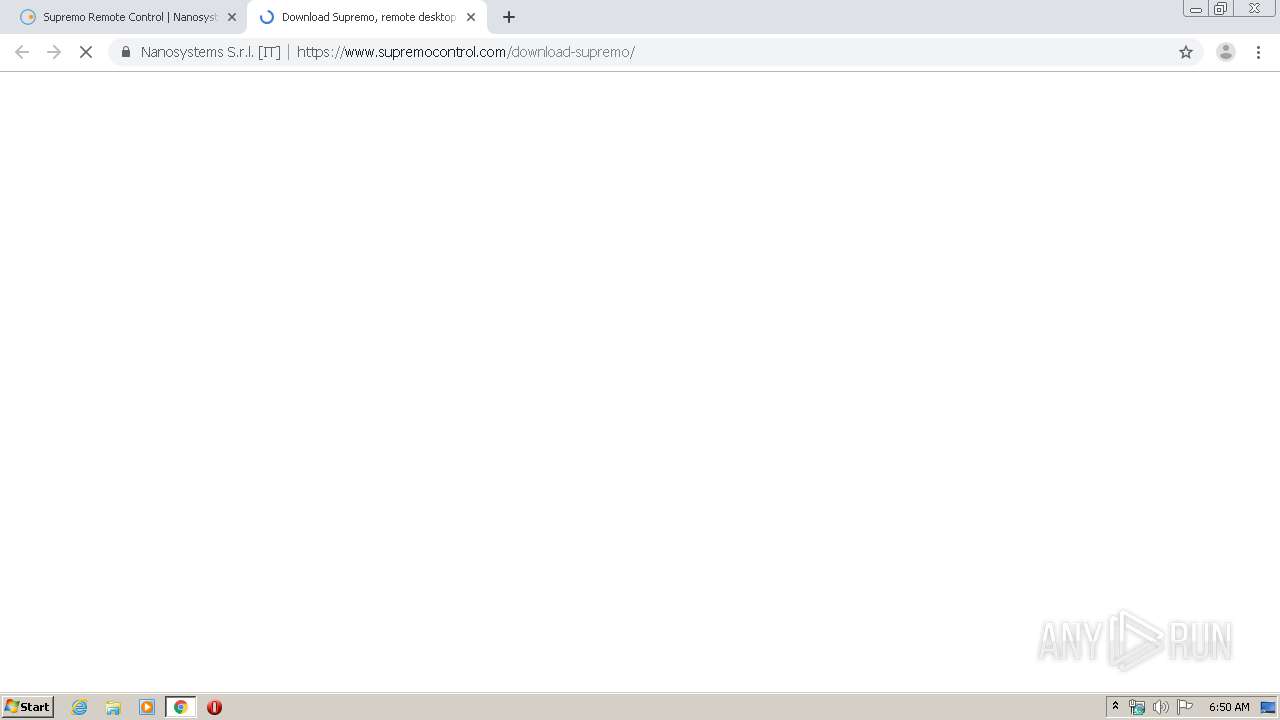Open the Windows Start menu
1280x720 pixels.
click(28, 707)
